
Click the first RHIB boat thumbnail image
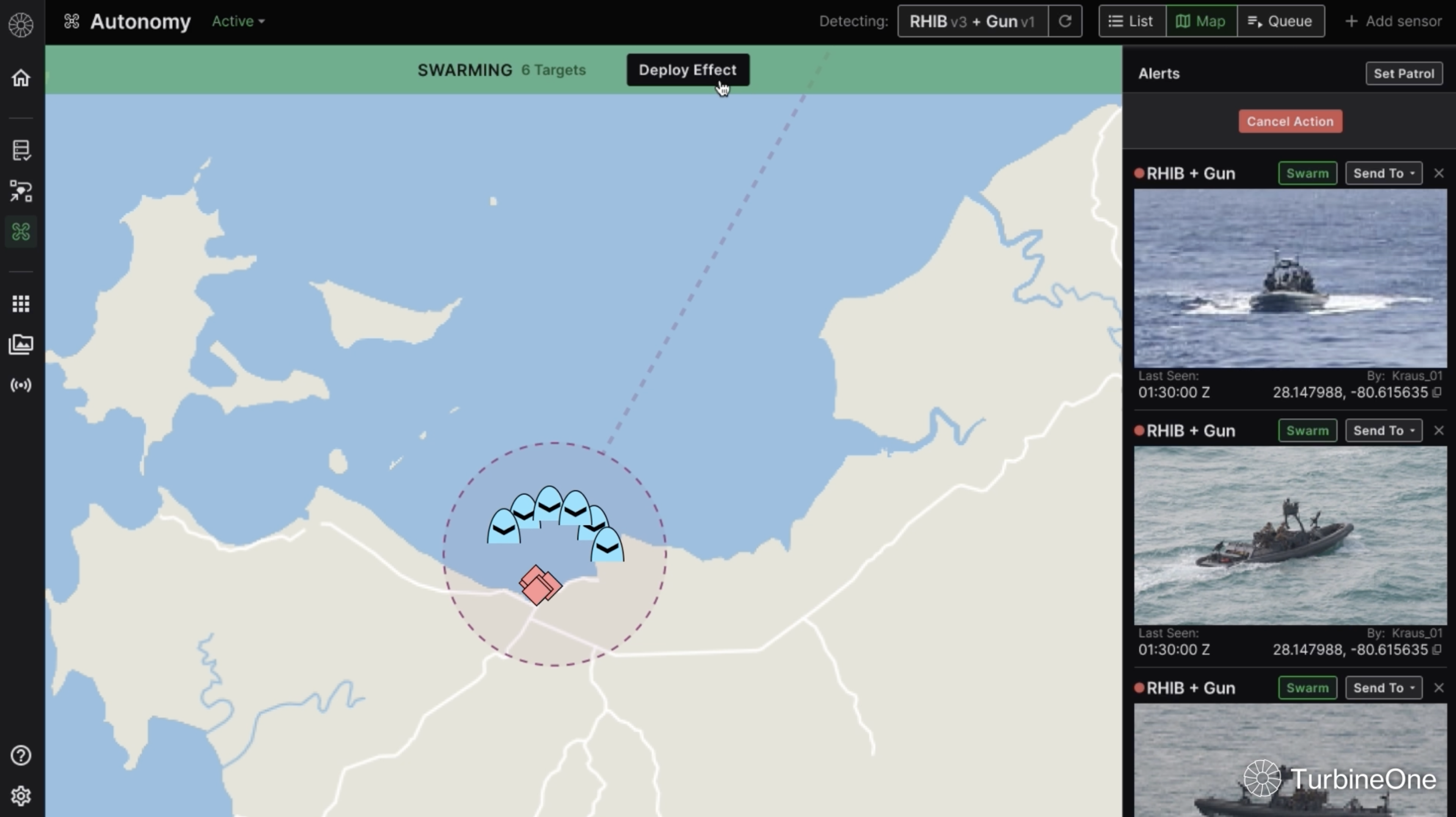pyautogui.click(x=1290, y=278)
